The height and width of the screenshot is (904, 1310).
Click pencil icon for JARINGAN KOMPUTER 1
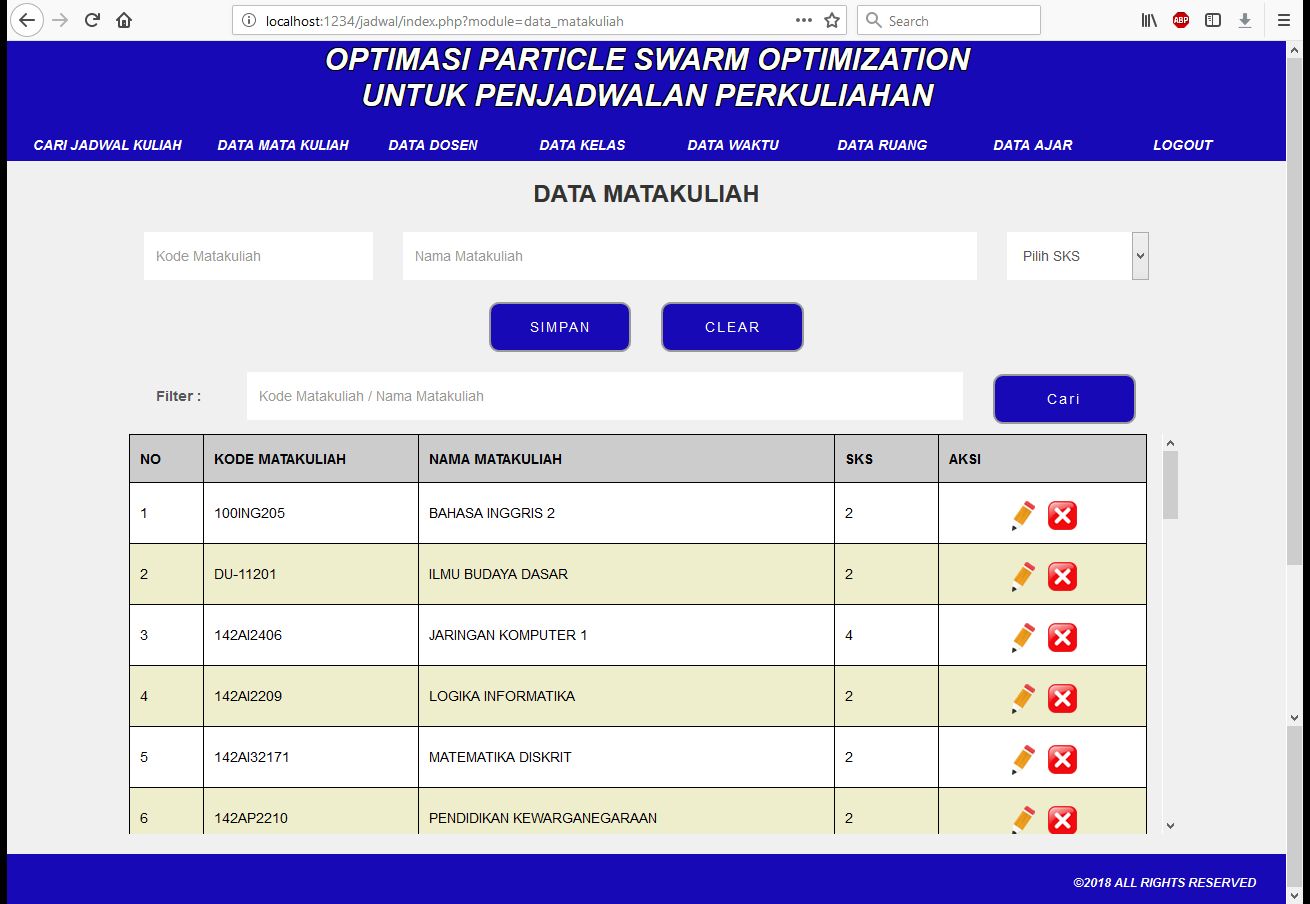pos(1023,637)
